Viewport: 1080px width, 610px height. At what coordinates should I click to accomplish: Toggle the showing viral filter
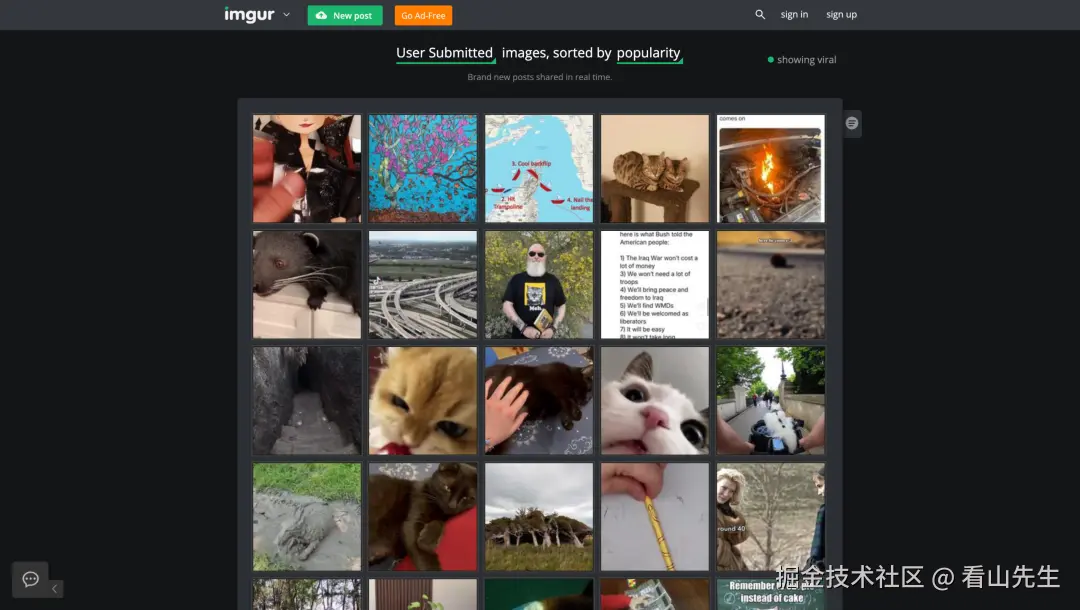(x=802, y=60)
